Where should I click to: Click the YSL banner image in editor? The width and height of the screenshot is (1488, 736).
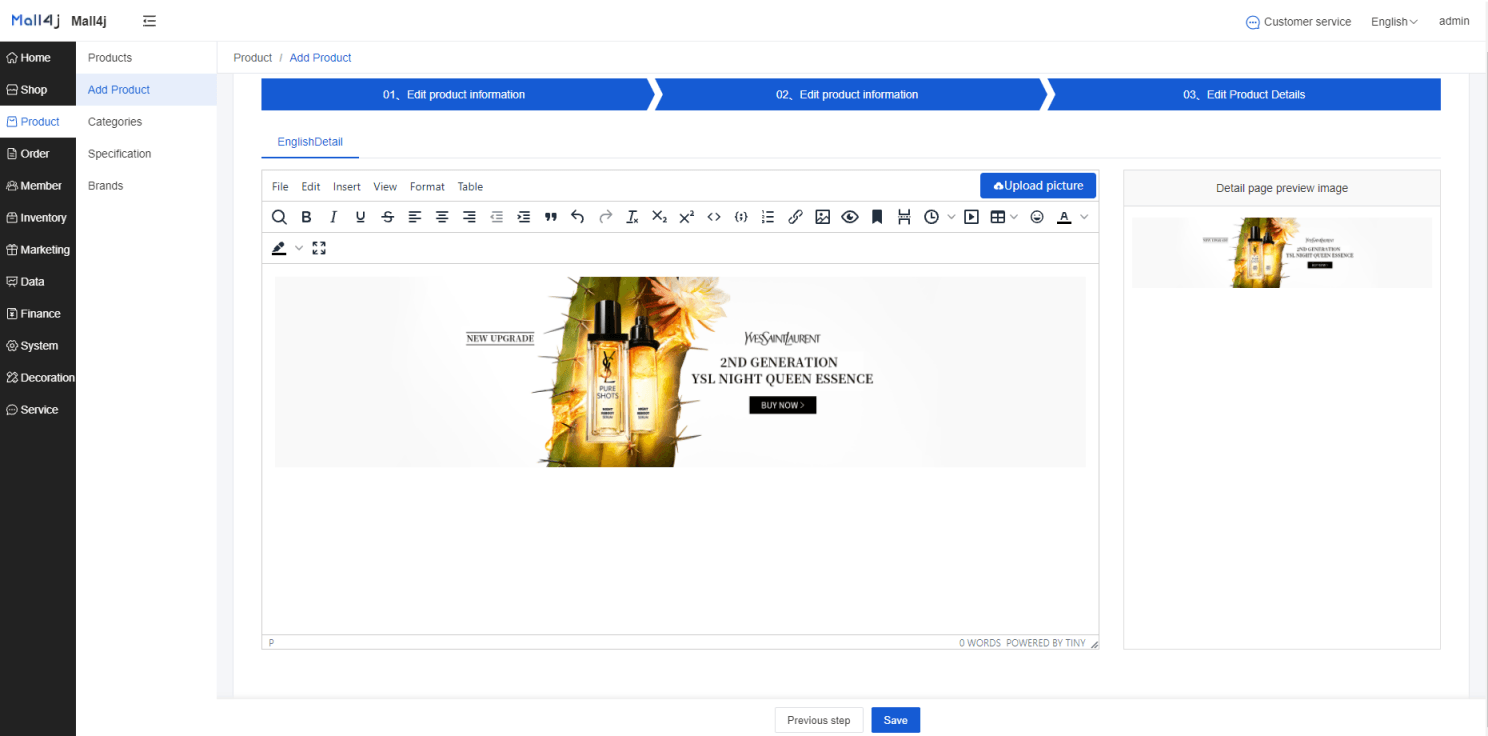[x=680, y=372]
